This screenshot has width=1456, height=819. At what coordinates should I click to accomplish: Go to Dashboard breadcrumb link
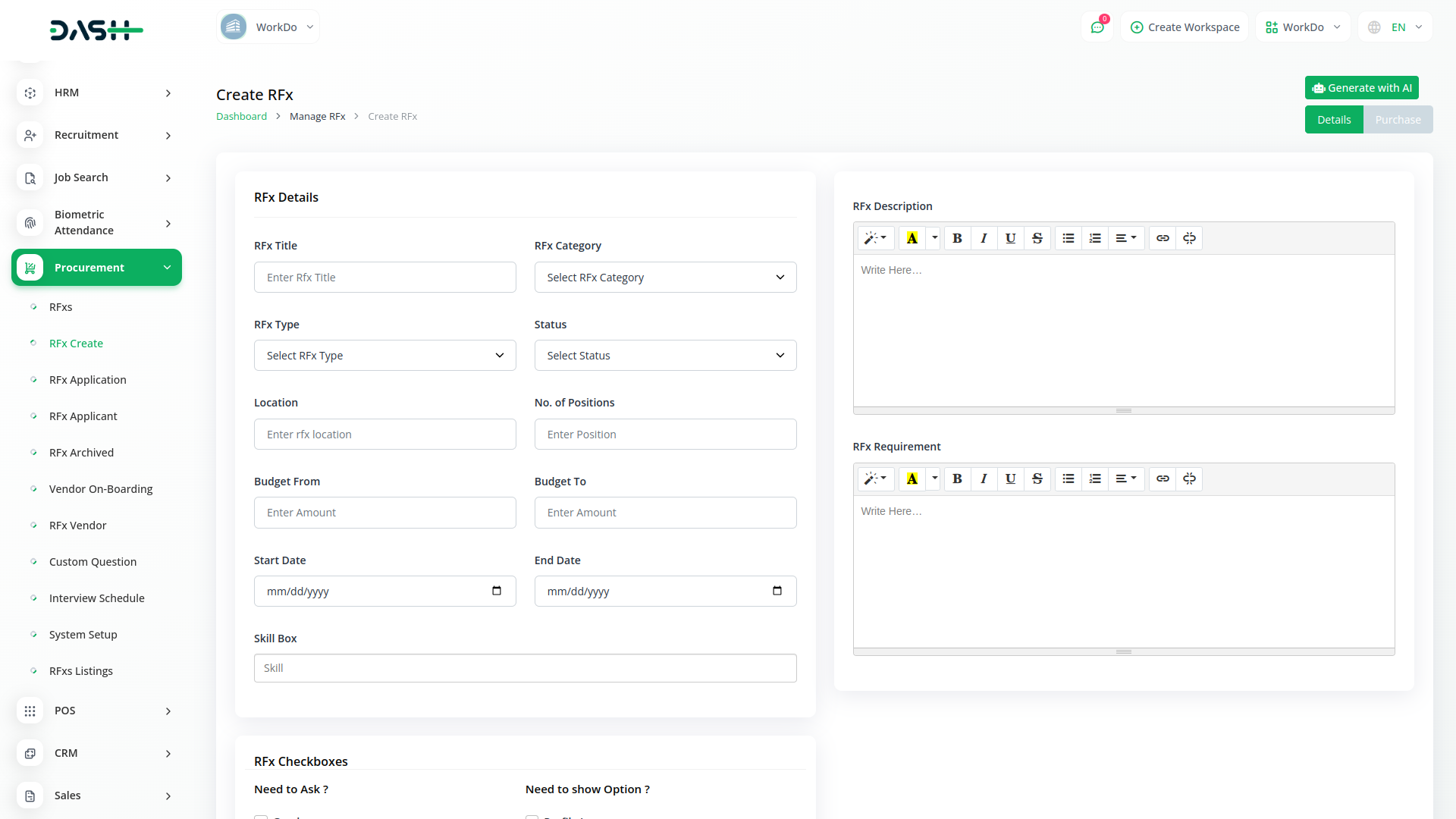[241, 116]
